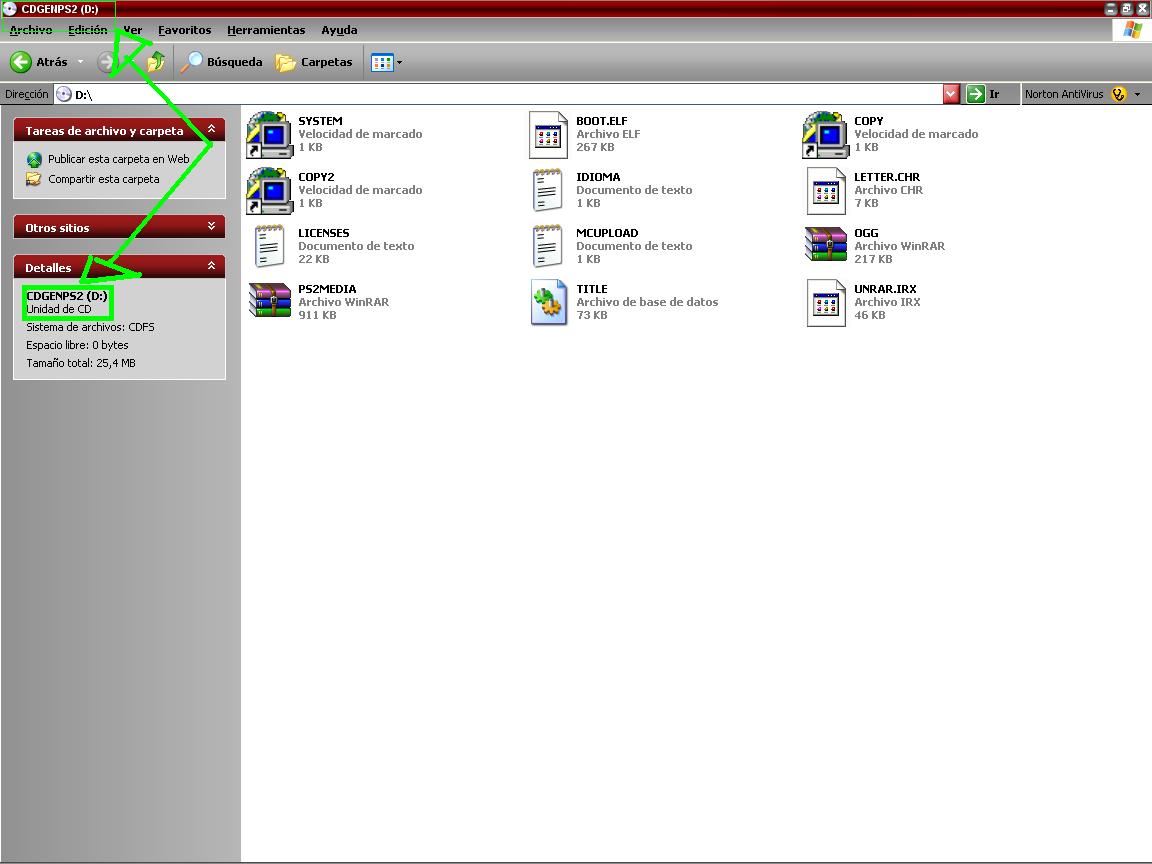Click the COPY2 file name
Image resolution: width=1152 pixels, height=864 pixels.
point(317,177)
